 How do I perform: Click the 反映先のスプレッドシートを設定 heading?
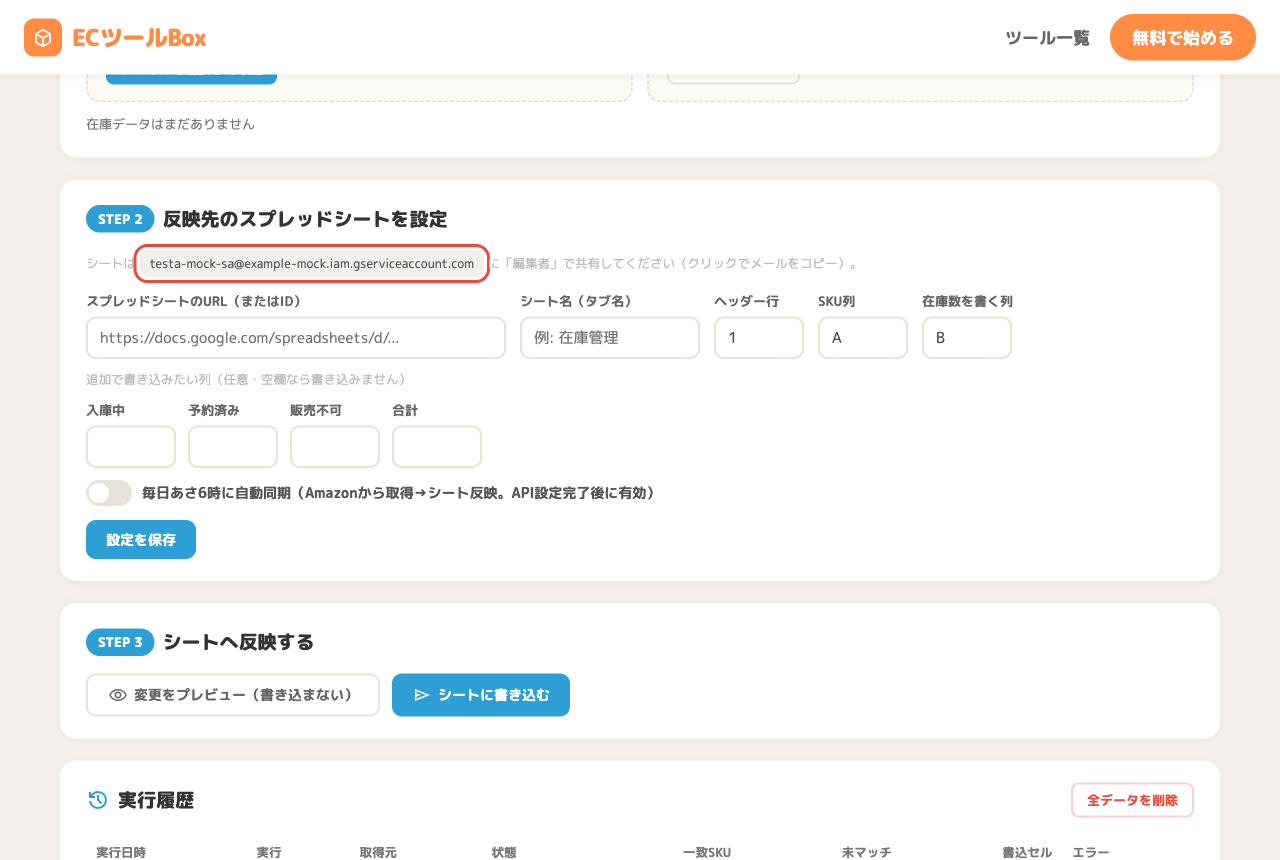click(x=305, y=219)
